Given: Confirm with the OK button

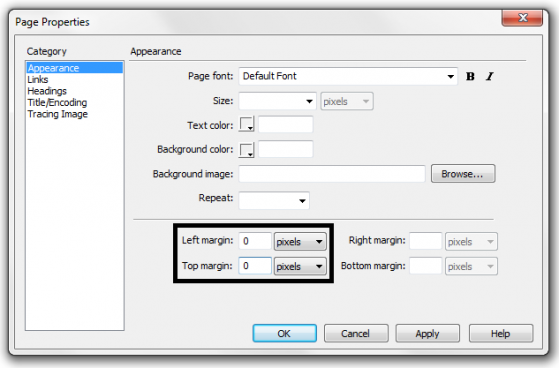Looking at the screenshot, I should point(284,333).
